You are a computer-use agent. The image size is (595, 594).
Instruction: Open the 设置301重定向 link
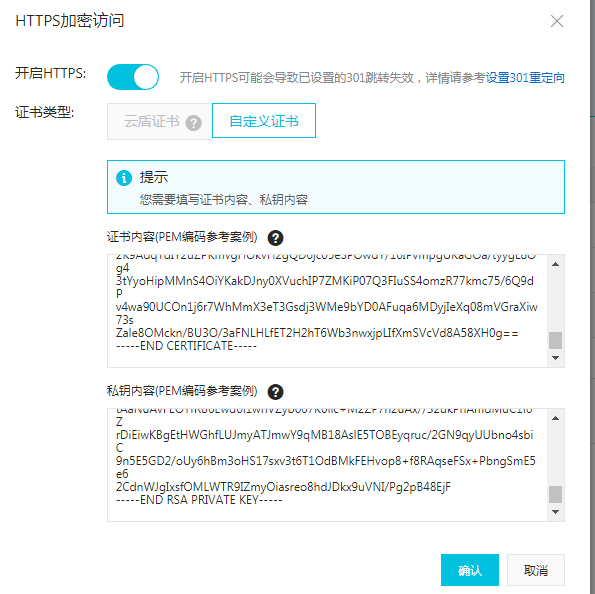525,78
